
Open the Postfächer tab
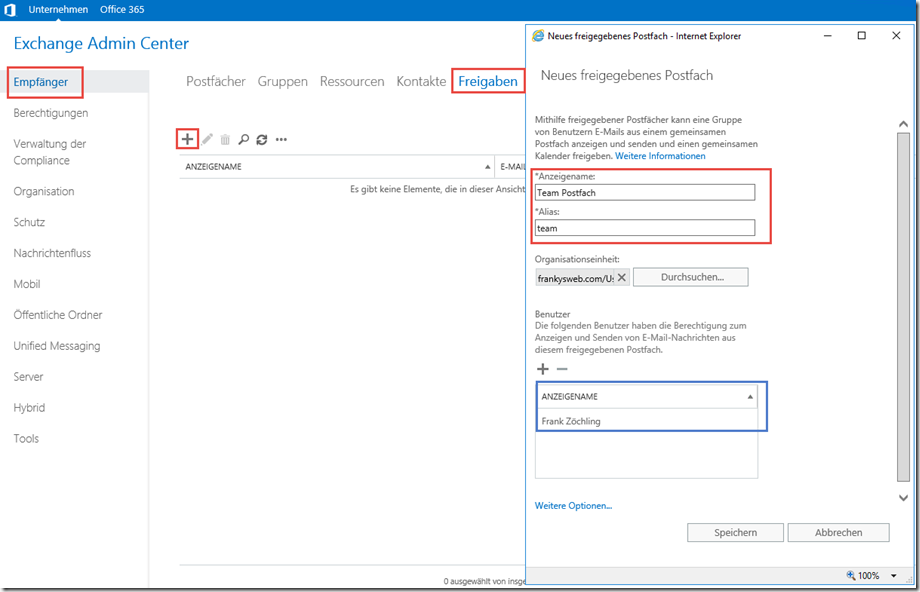coord(216,81)
